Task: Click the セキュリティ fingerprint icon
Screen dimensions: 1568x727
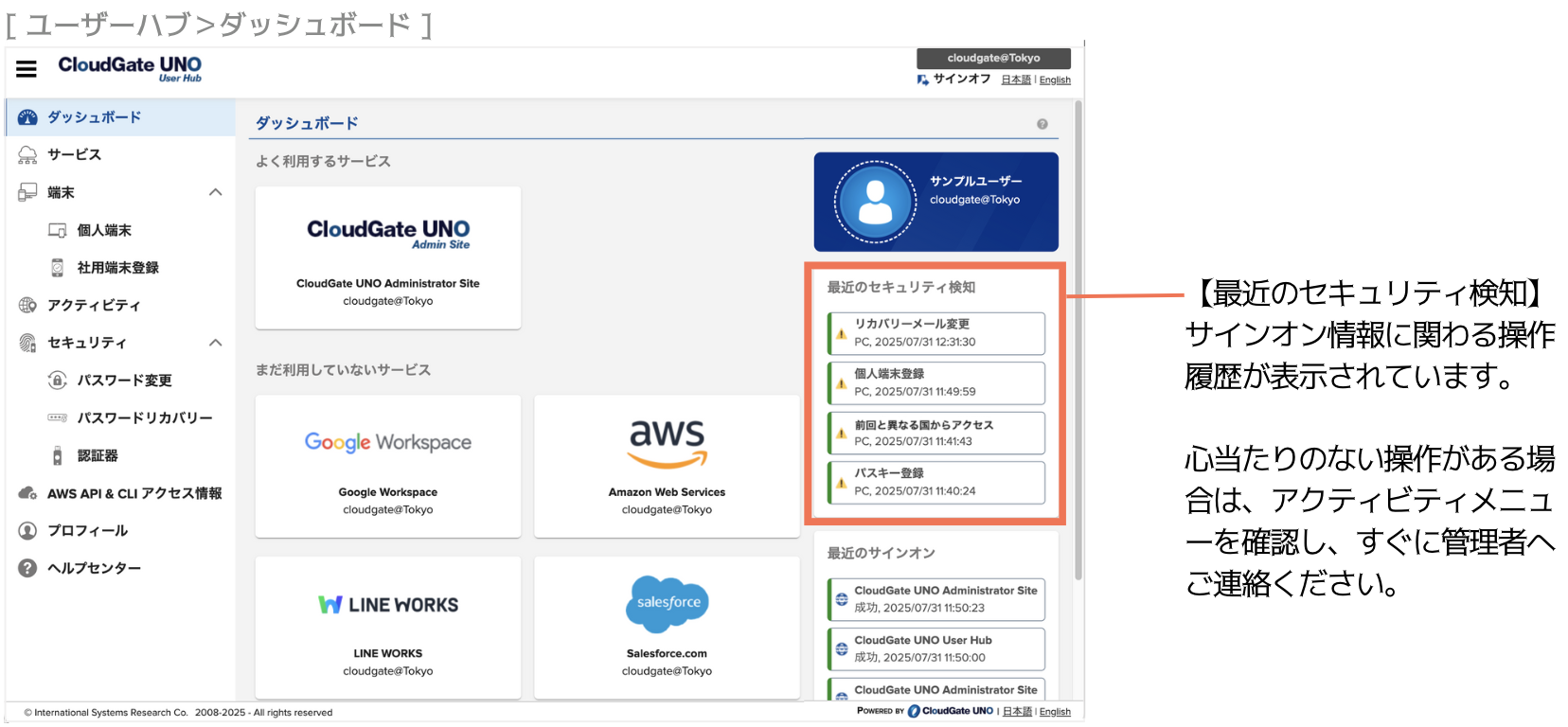Action: pyautogui.click(x=27, y=343)
